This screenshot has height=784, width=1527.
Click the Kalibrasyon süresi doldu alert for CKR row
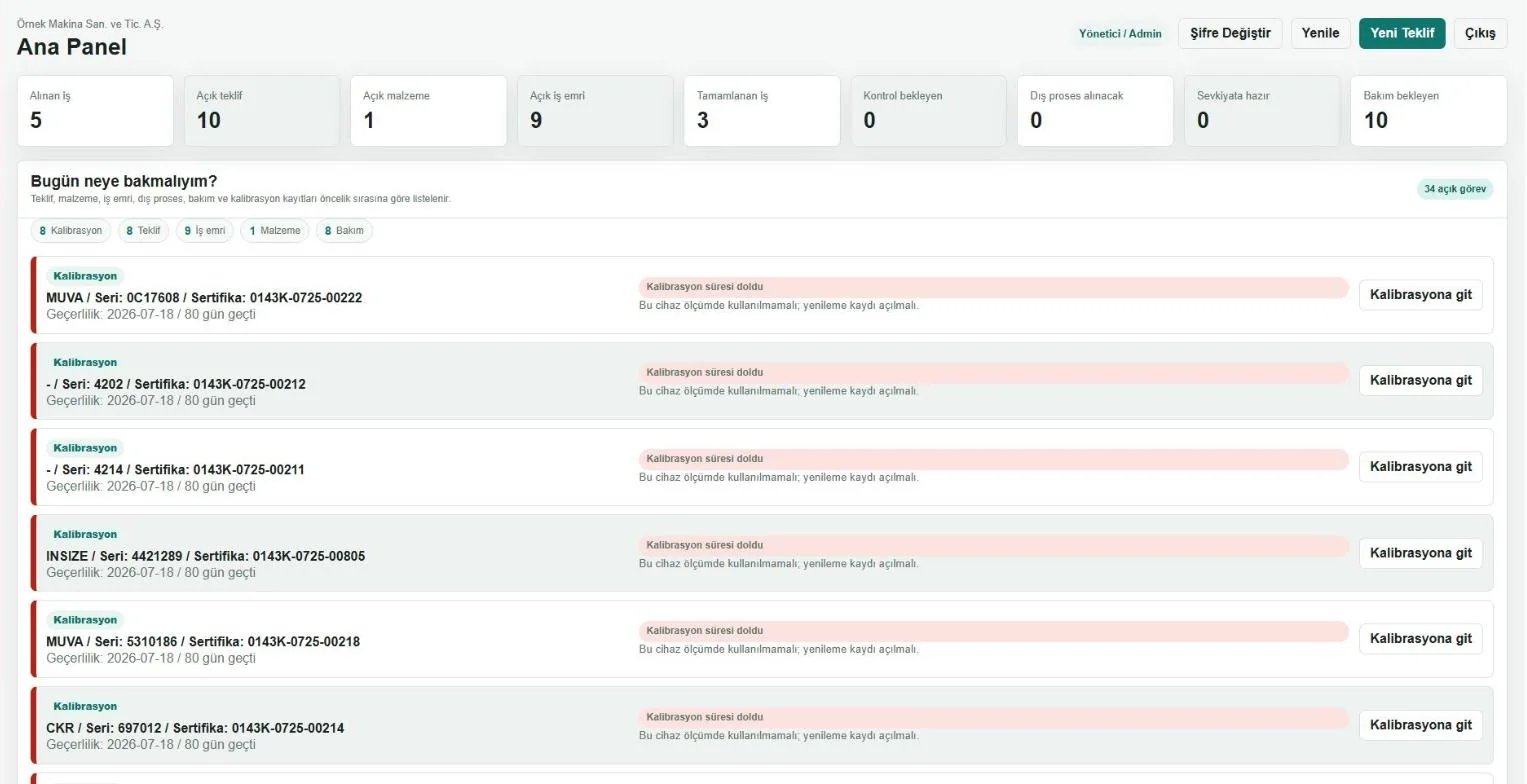point(994,717)
